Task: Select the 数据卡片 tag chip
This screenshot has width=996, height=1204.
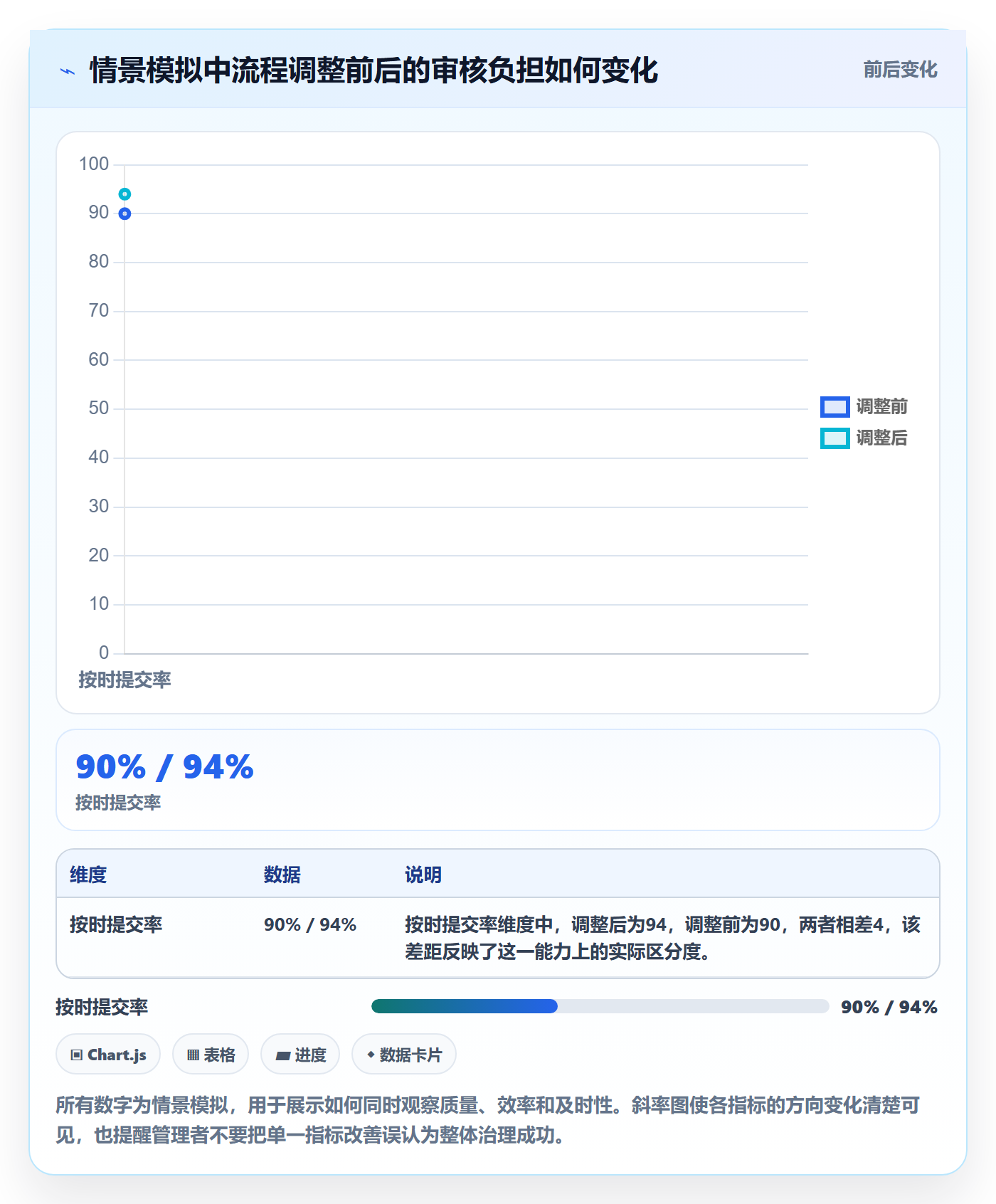Action: point(404,1055)
